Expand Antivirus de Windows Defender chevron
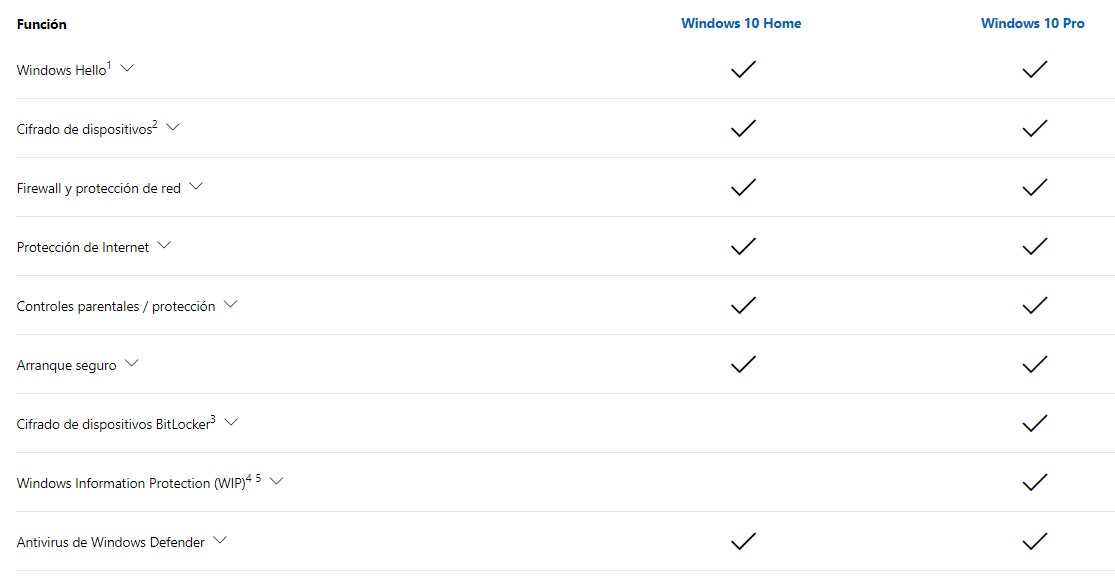 tap(220, 541)
